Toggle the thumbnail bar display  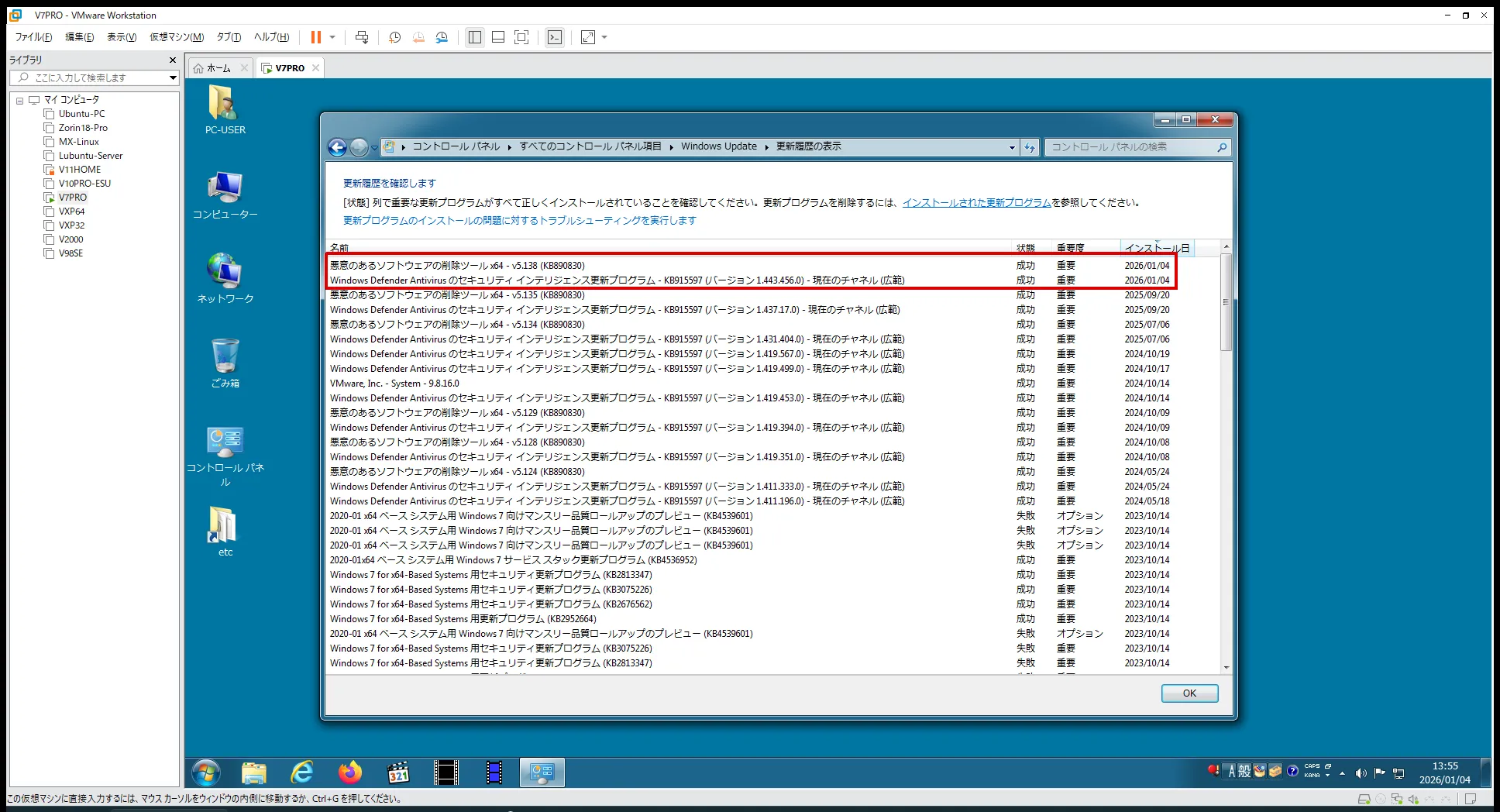498,37
